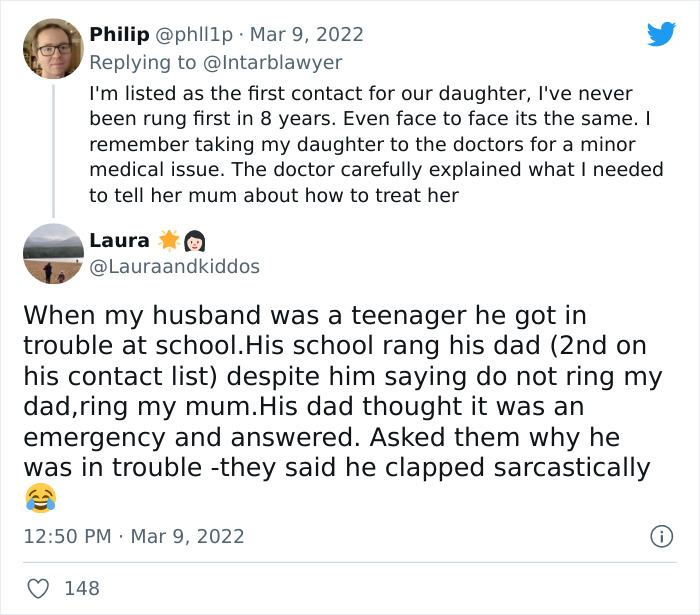Click the Mar 9, 2022 date after 12:50 PM

[x=190, y=536]
